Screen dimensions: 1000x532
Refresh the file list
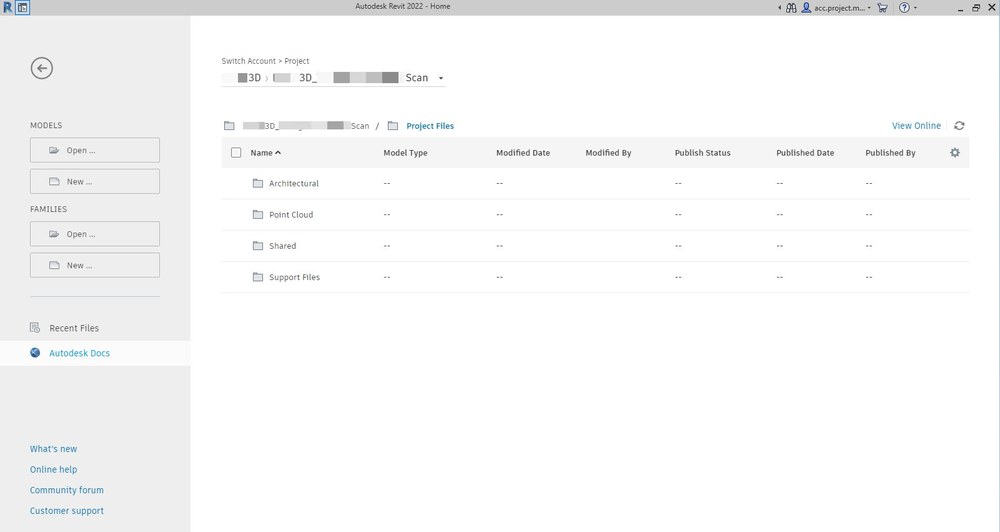point(959,126)
